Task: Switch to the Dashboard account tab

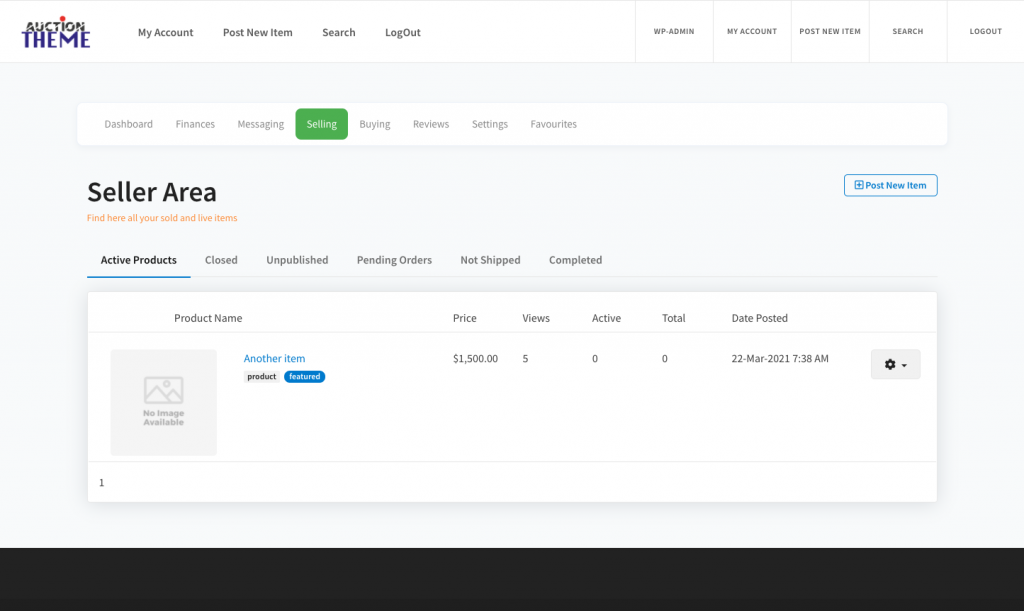Action: [129, 124]
